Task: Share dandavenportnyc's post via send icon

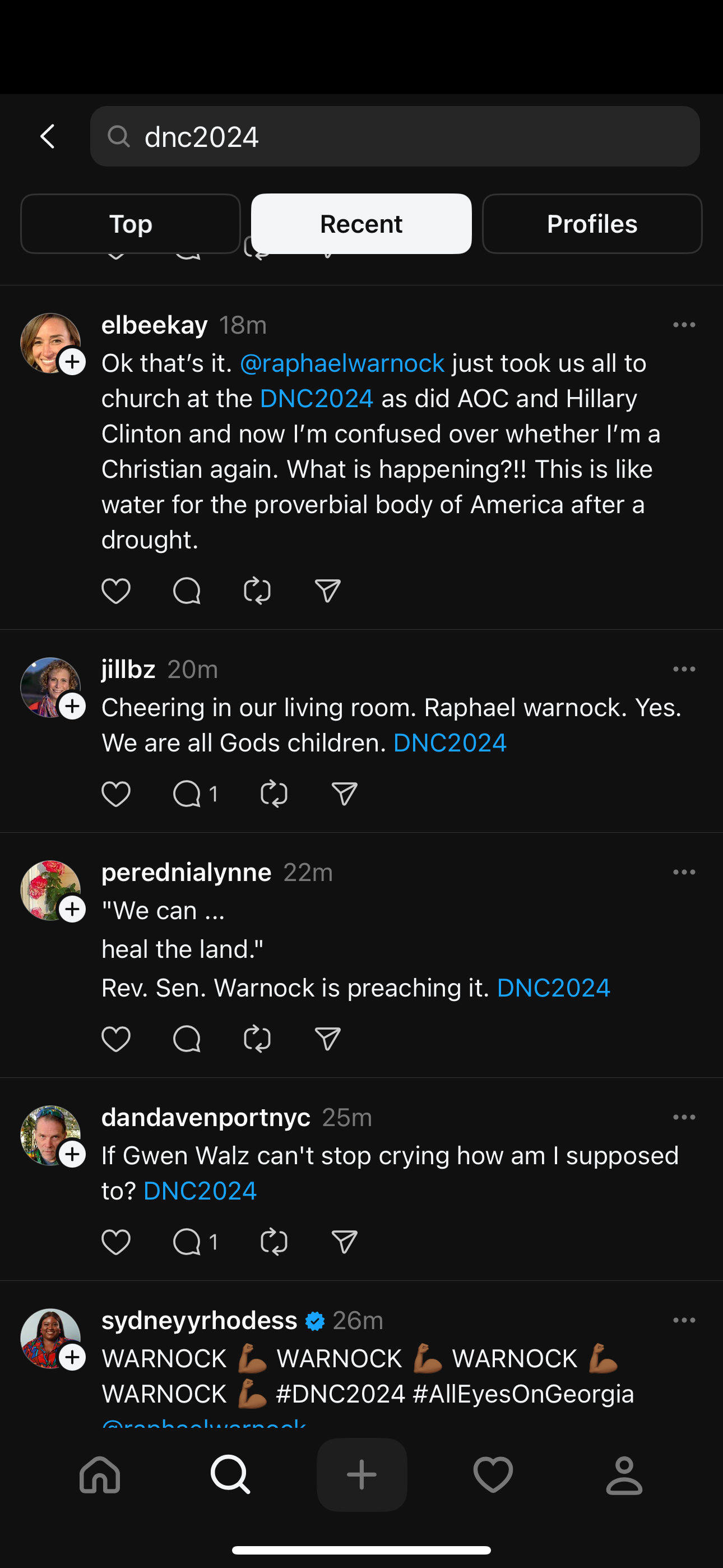Action: coord(345,1242)
